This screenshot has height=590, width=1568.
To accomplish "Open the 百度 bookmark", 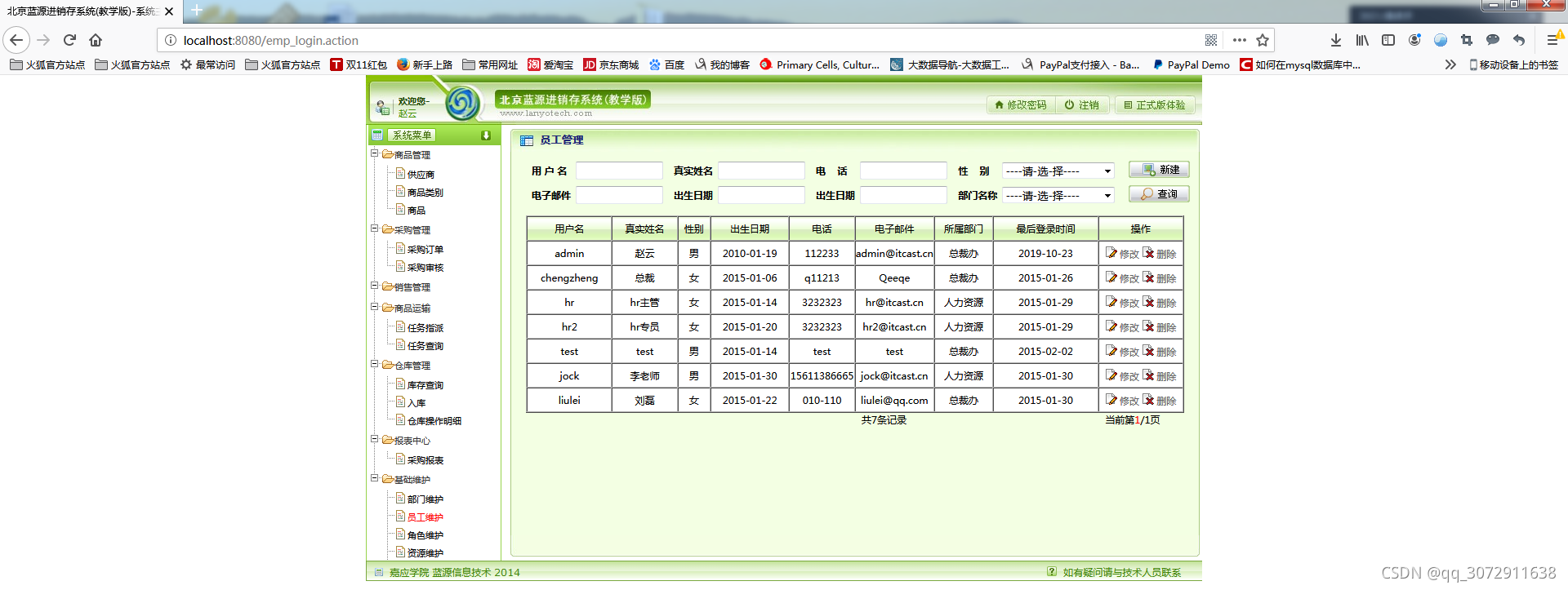I will point(666,64).
